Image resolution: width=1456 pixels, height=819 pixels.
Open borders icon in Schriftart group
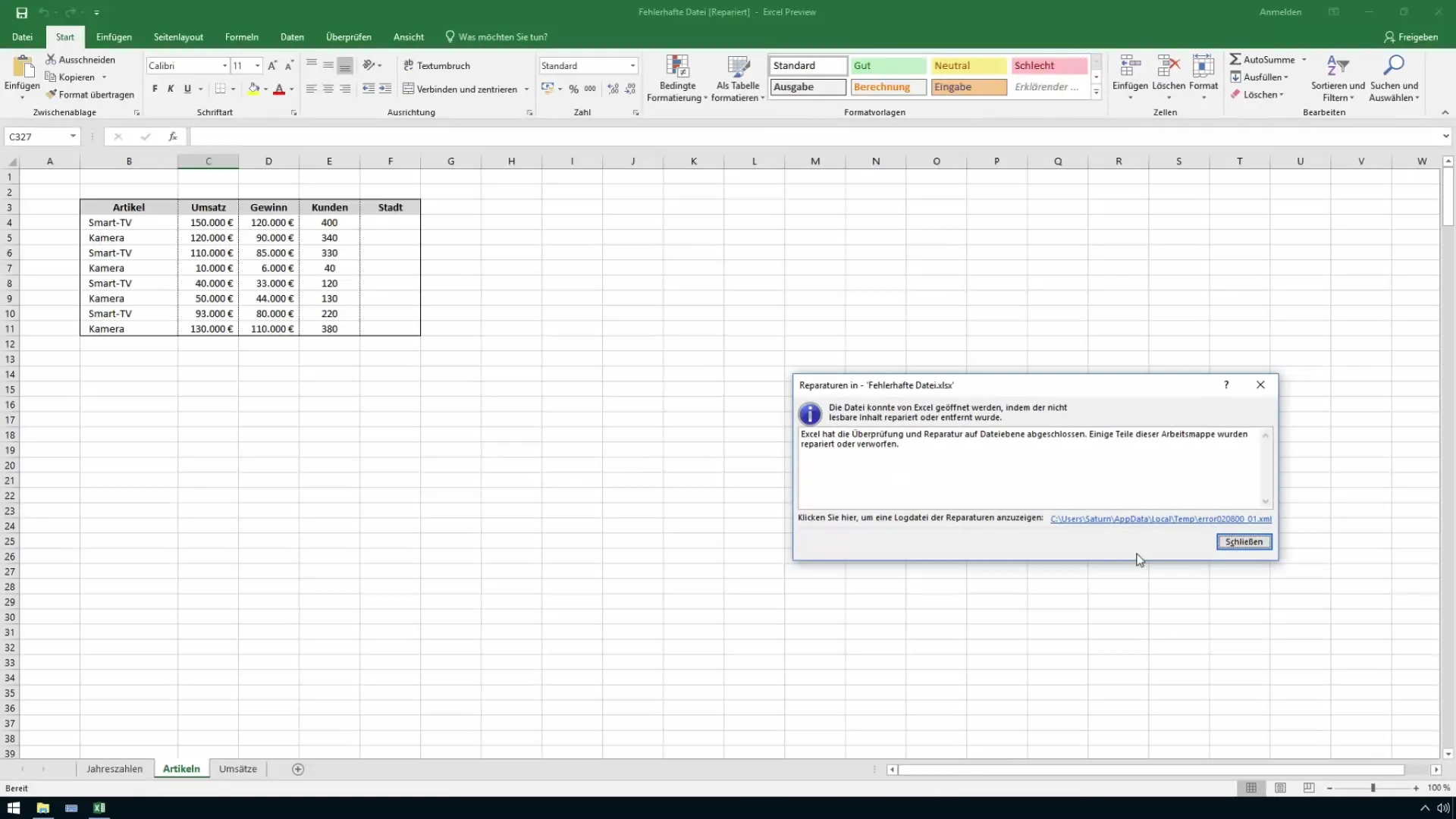click(220, 89)
